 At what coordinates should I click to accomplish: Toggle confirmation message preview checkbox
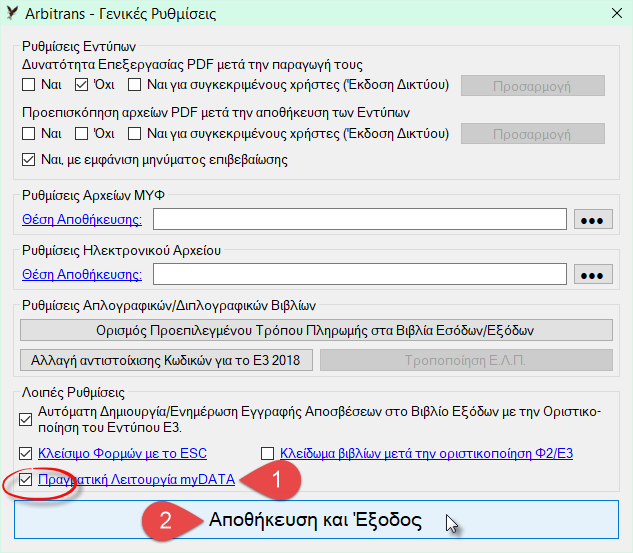(28, 159)
